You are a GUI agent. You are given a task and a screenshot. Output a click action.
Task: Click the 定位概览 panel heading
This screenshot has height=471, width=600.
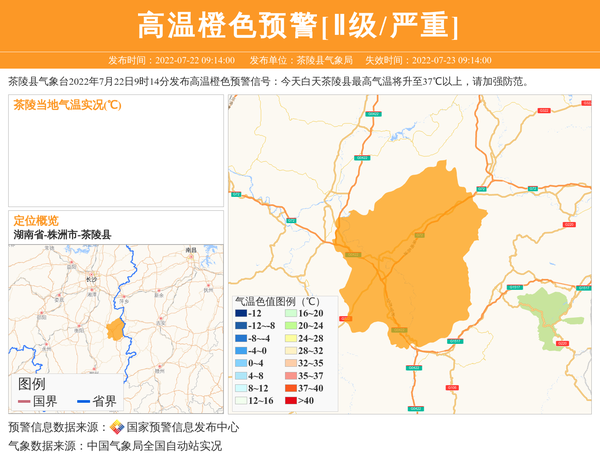coord(36,220)
